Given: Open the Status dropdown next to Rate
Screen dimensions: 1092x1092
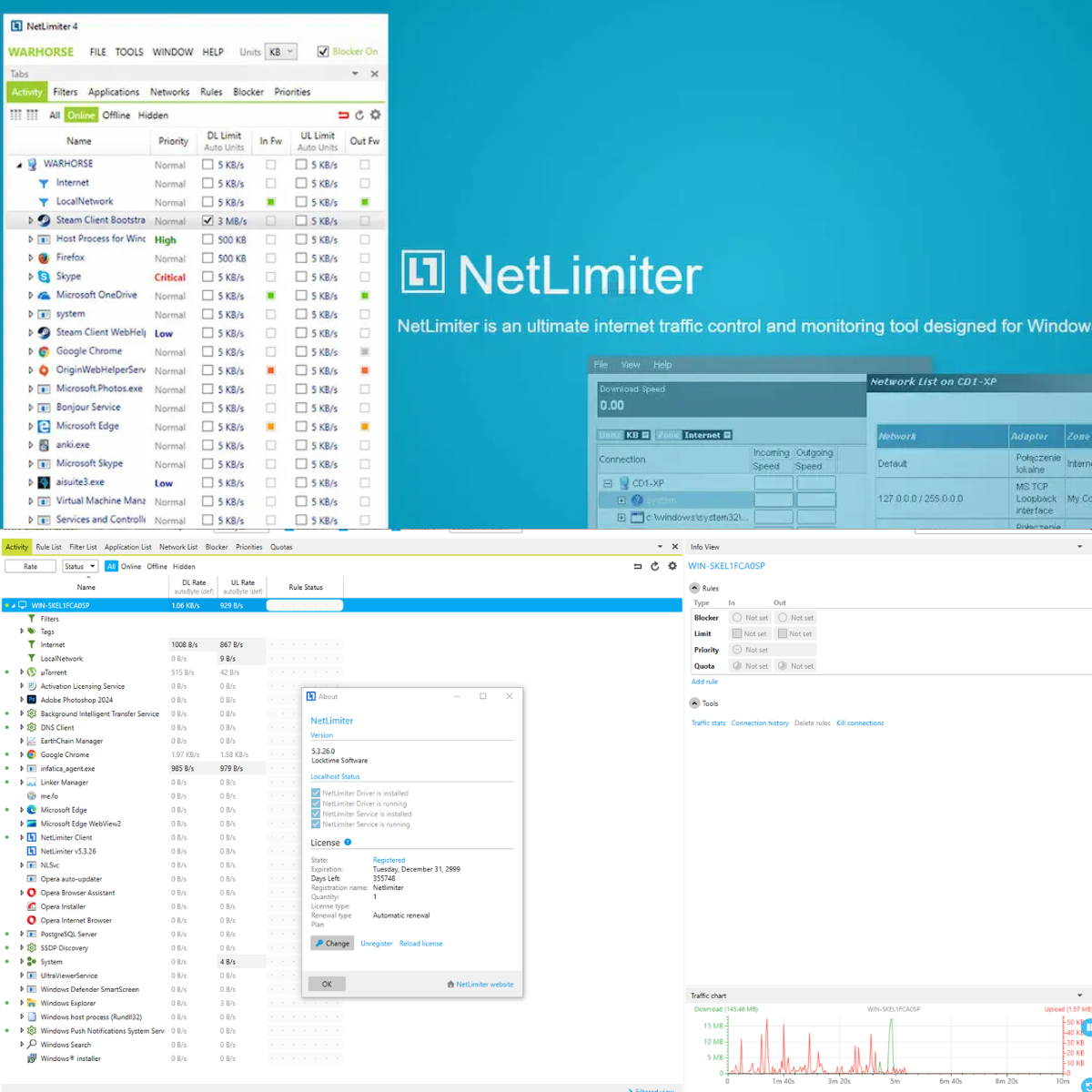Looking at the screenshot, I should 80,566.
